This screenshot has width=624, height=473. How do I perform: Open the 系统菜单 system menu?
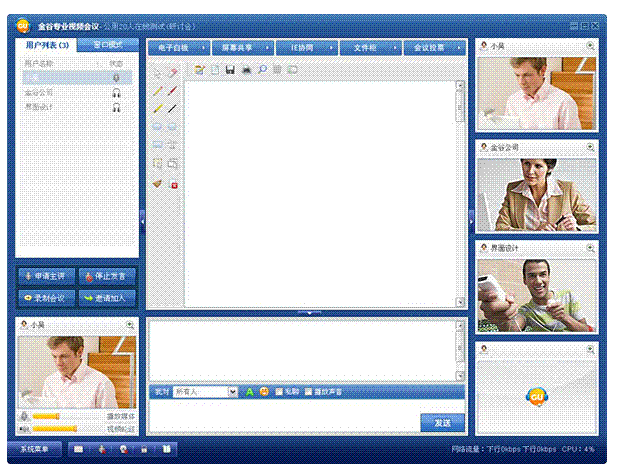[35, 449]
